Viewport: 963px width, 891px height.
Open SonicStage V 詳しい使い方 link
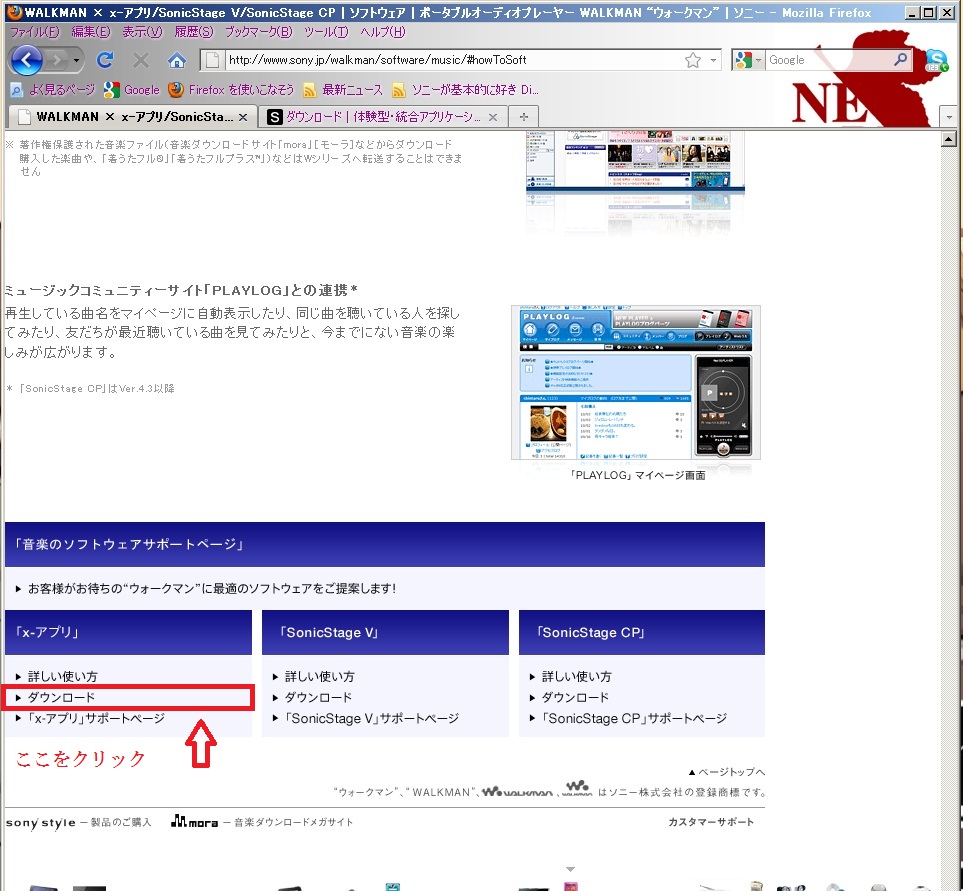[319, 677]
